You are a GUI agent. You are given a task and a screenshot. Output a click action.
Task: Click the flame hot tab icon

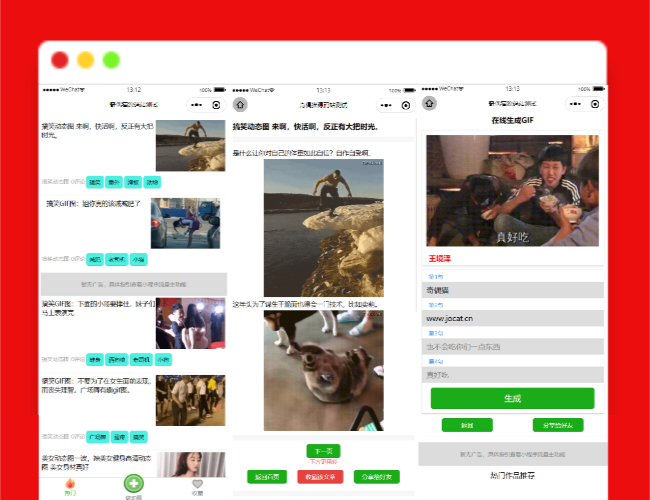(x=69, y=483)
